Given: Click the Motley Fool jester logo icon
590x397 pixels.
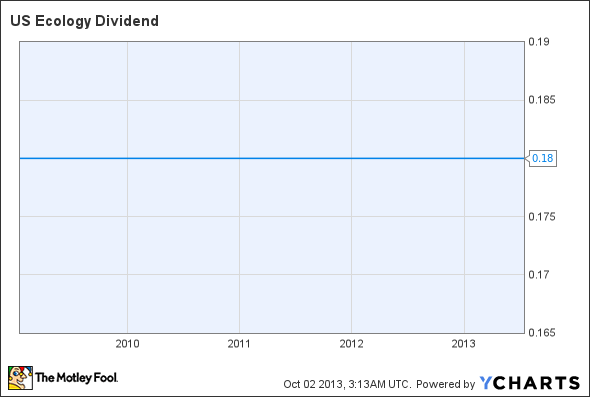Looking at the screenshot, I should pyautogui.click(x=20, y=378).
